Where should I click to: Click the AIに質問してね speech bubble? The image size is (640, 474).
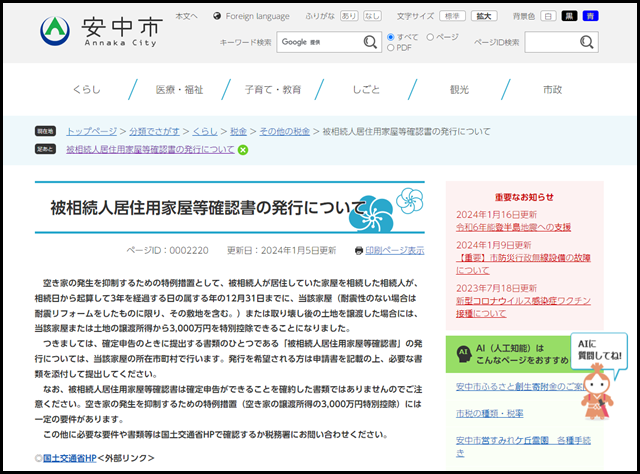[599, 351]
